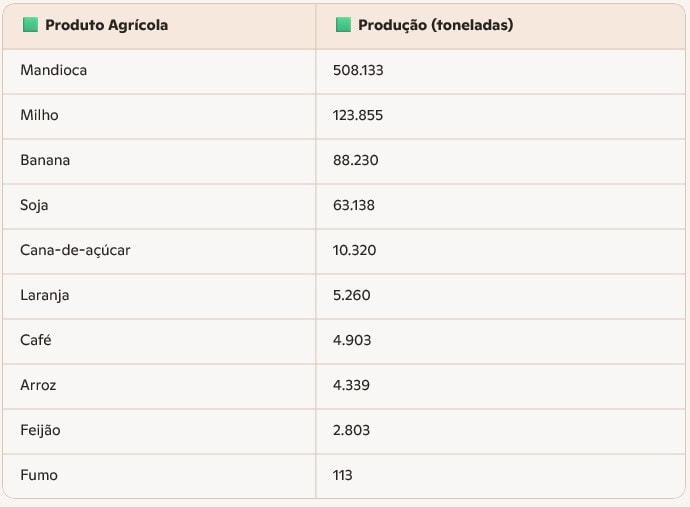Select the Mandioca cell

(54, 70)
